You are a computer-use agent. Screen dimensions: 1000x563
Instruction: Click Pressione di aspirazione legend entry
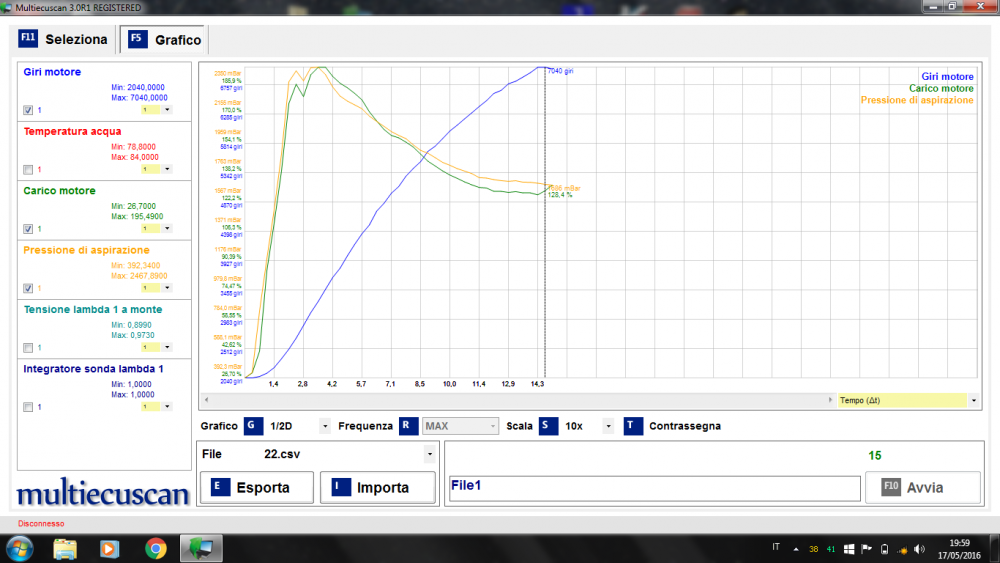click(917, 100)
